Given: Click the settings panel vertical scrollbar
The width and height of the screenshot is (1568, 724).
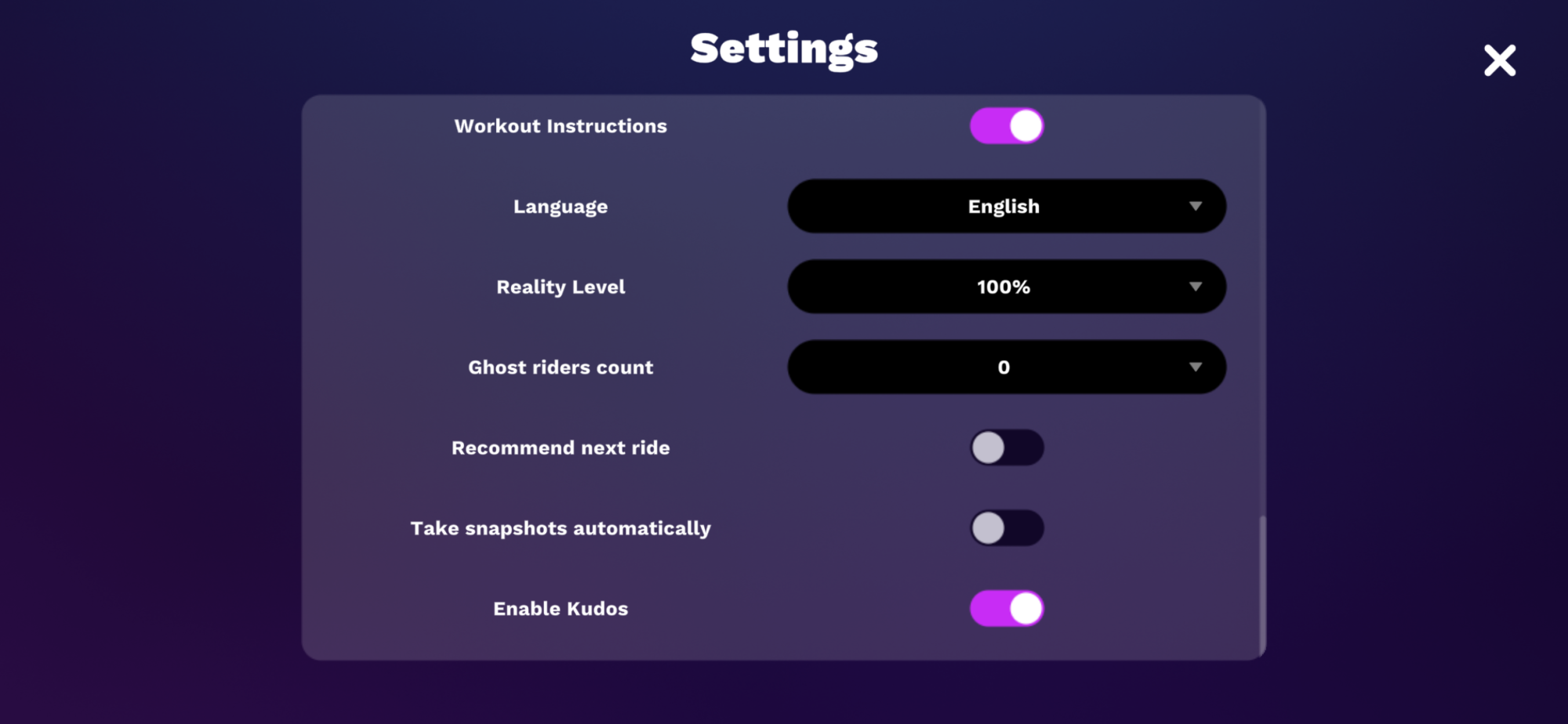Looking at the screenshot, I should pos(1261,584).
